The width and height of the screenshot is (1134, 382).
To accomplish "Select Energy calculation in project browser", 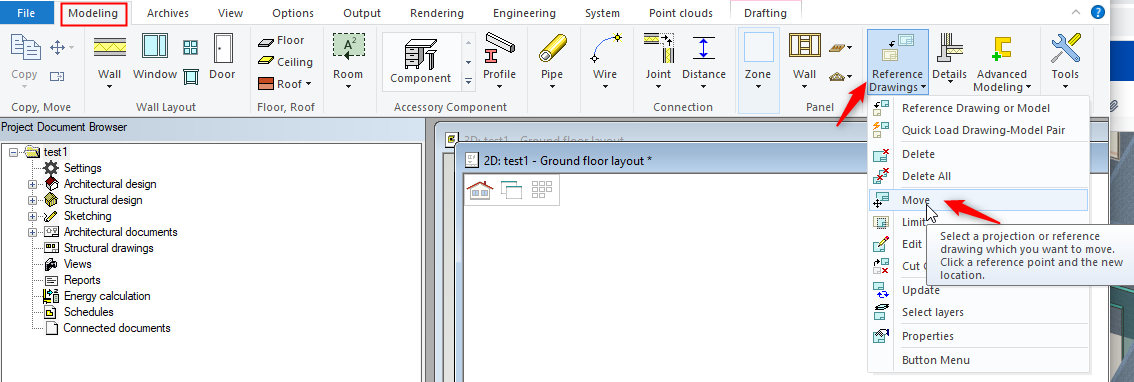I will pos(107,296).
